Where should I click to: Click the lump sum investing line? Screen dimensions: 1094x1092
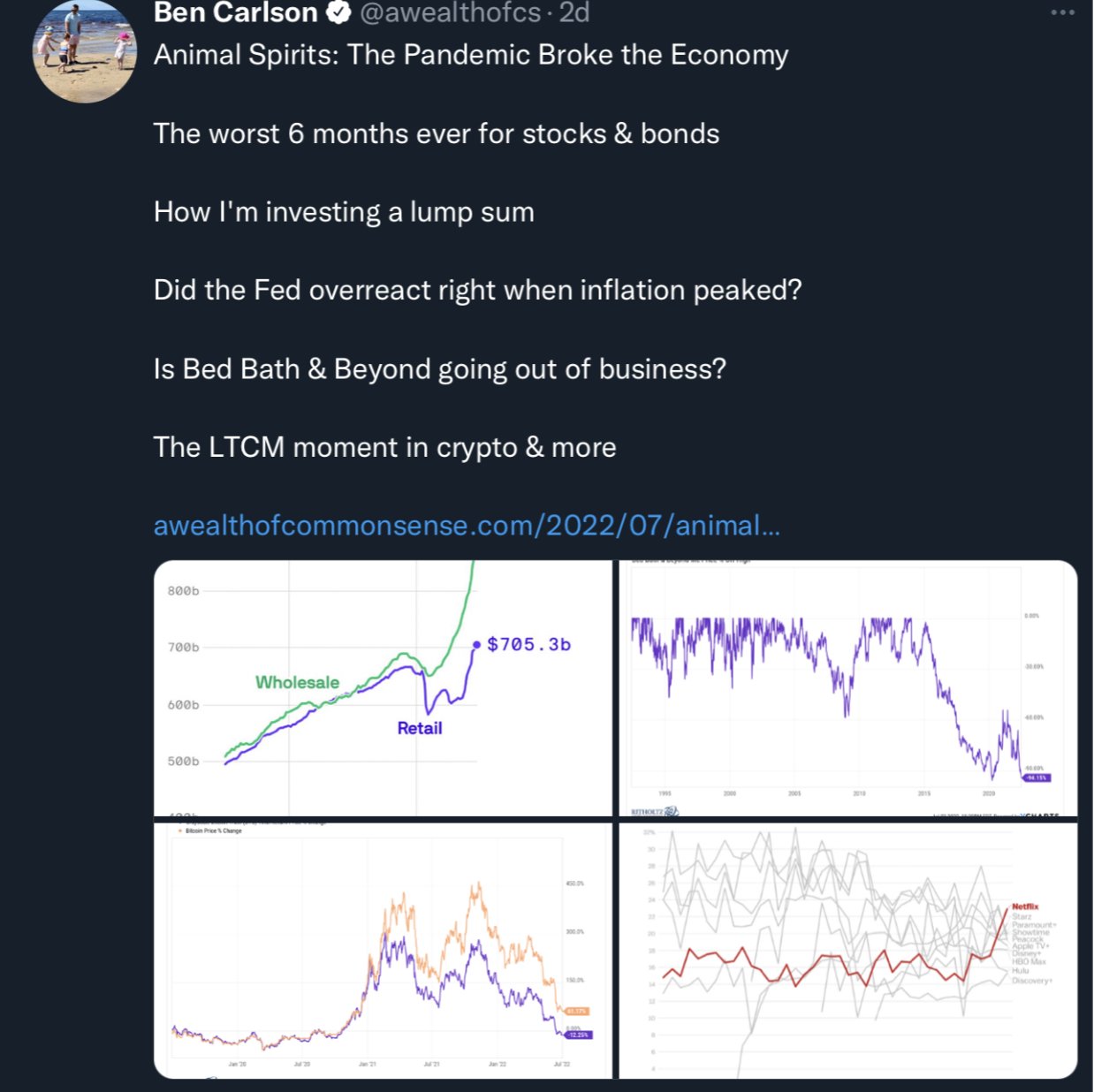pos(344,212)
